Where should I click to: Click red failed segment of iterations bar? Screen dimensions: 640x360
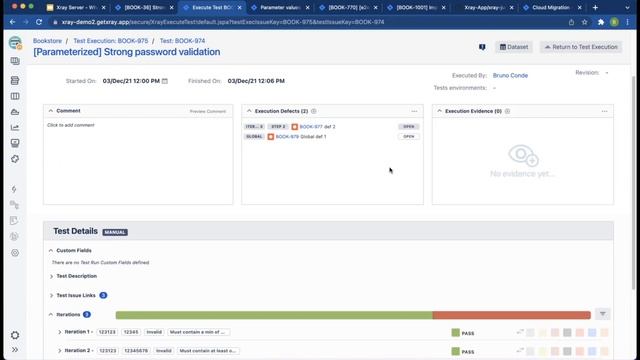click(512, 315)
